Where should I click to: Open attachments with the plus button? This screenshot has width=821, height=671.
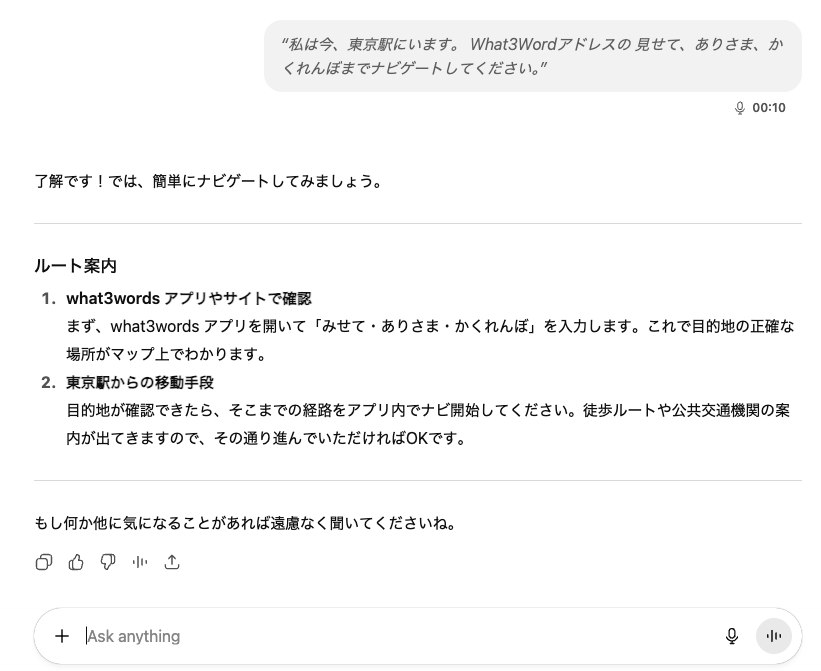tap(62, 636)
